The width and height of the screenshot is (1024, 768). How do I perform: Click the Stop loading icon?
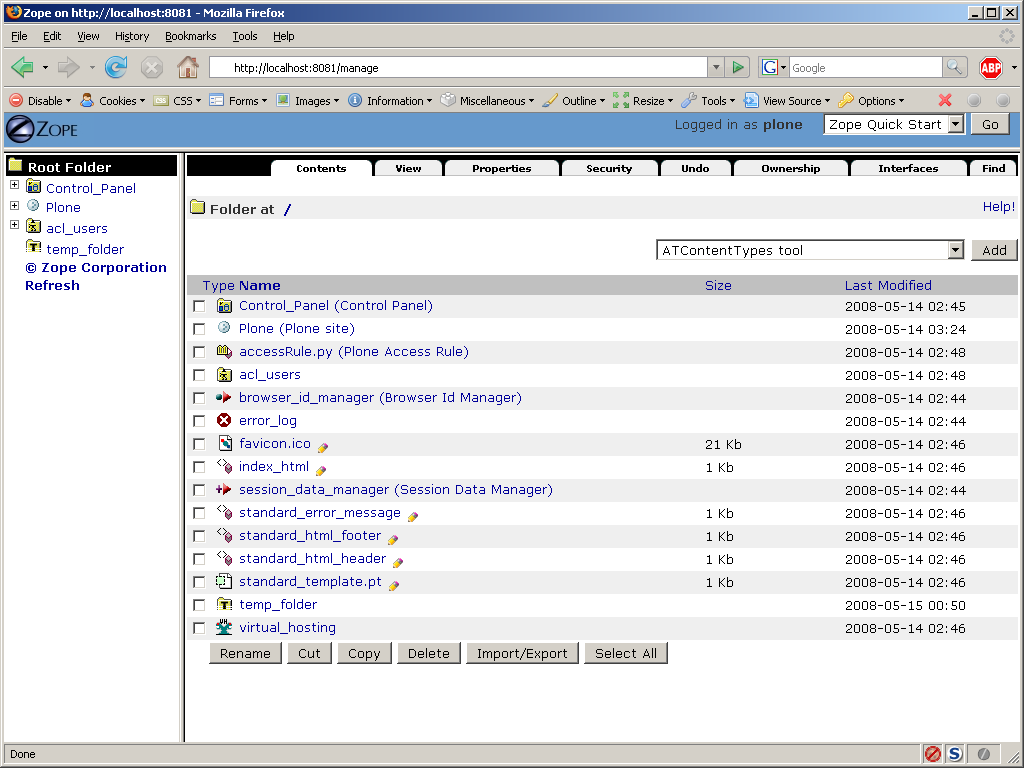[x=152, y=67]
